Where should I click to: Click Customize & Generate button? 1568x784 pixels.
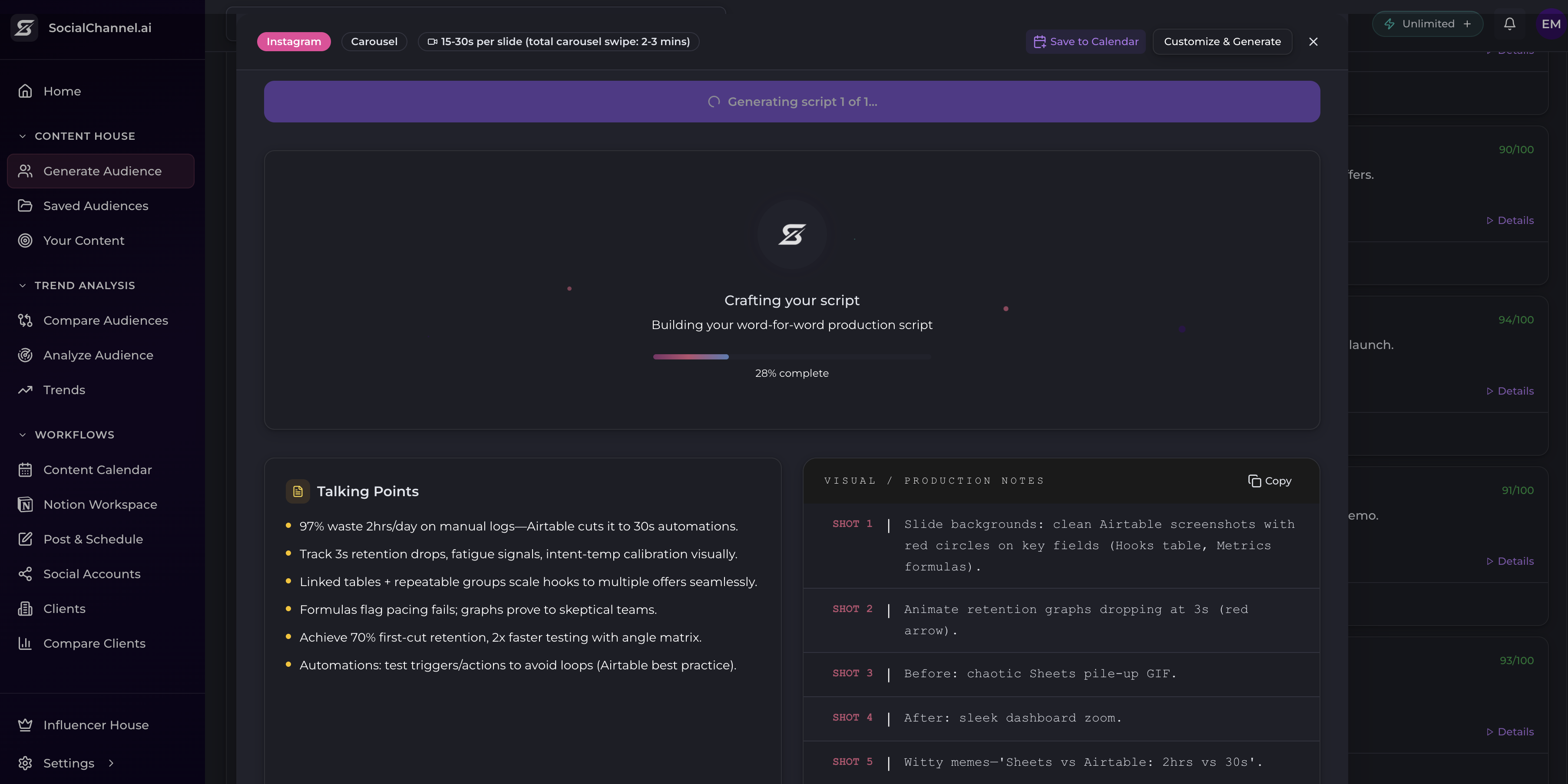[1222, 41]
